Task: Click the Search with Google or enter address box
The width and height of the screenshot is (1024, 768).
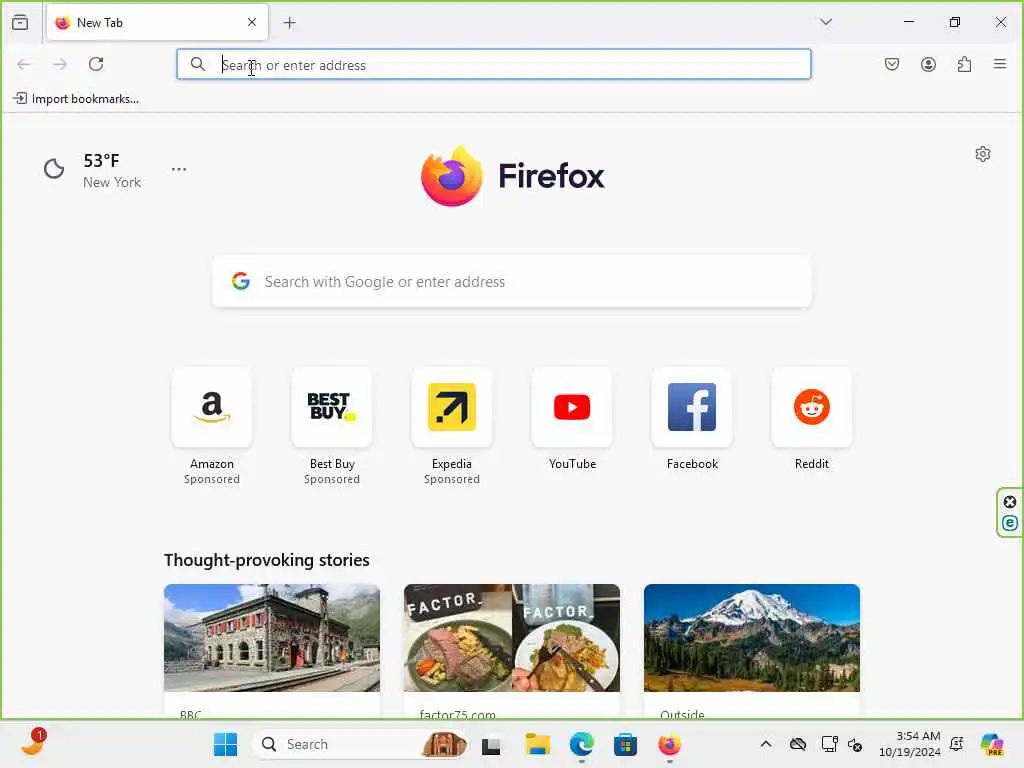Action: coord(512,281)
